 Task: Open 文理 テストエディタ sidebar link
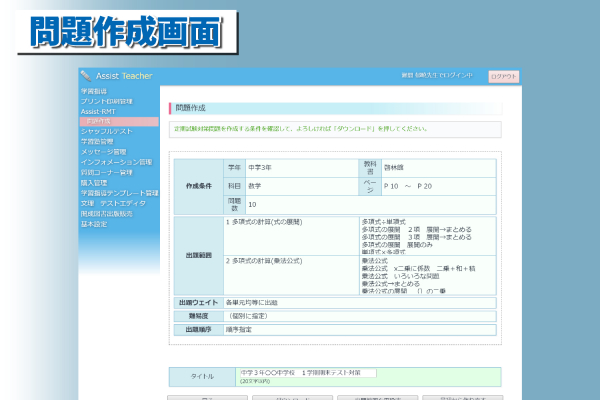(113, 203)
